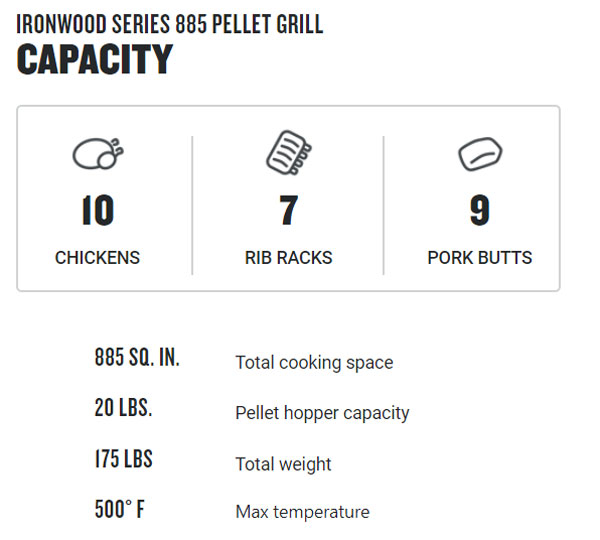Click the number 9 above Pork Butts
The image size is (600, 540).
[x=480, y=211]
